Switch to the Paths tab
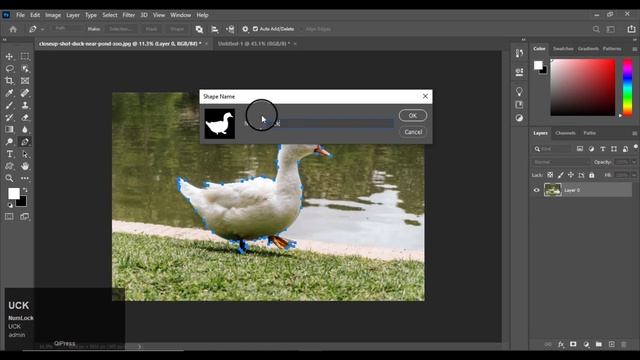The image size is (640, 360). click(589, 133)
